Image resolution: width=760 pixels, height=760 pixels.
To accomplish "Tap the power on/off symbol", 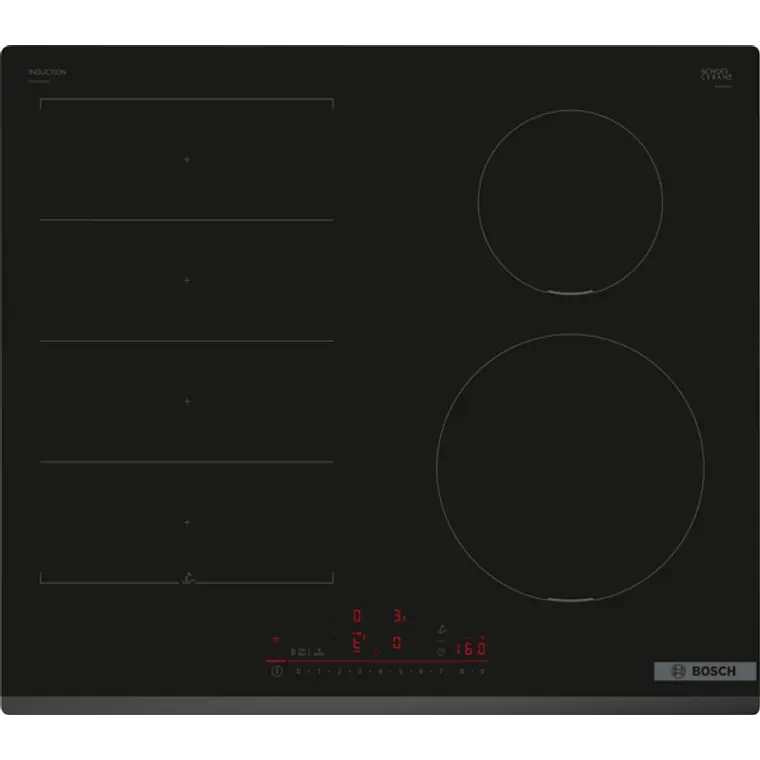I will coord(277,671).
